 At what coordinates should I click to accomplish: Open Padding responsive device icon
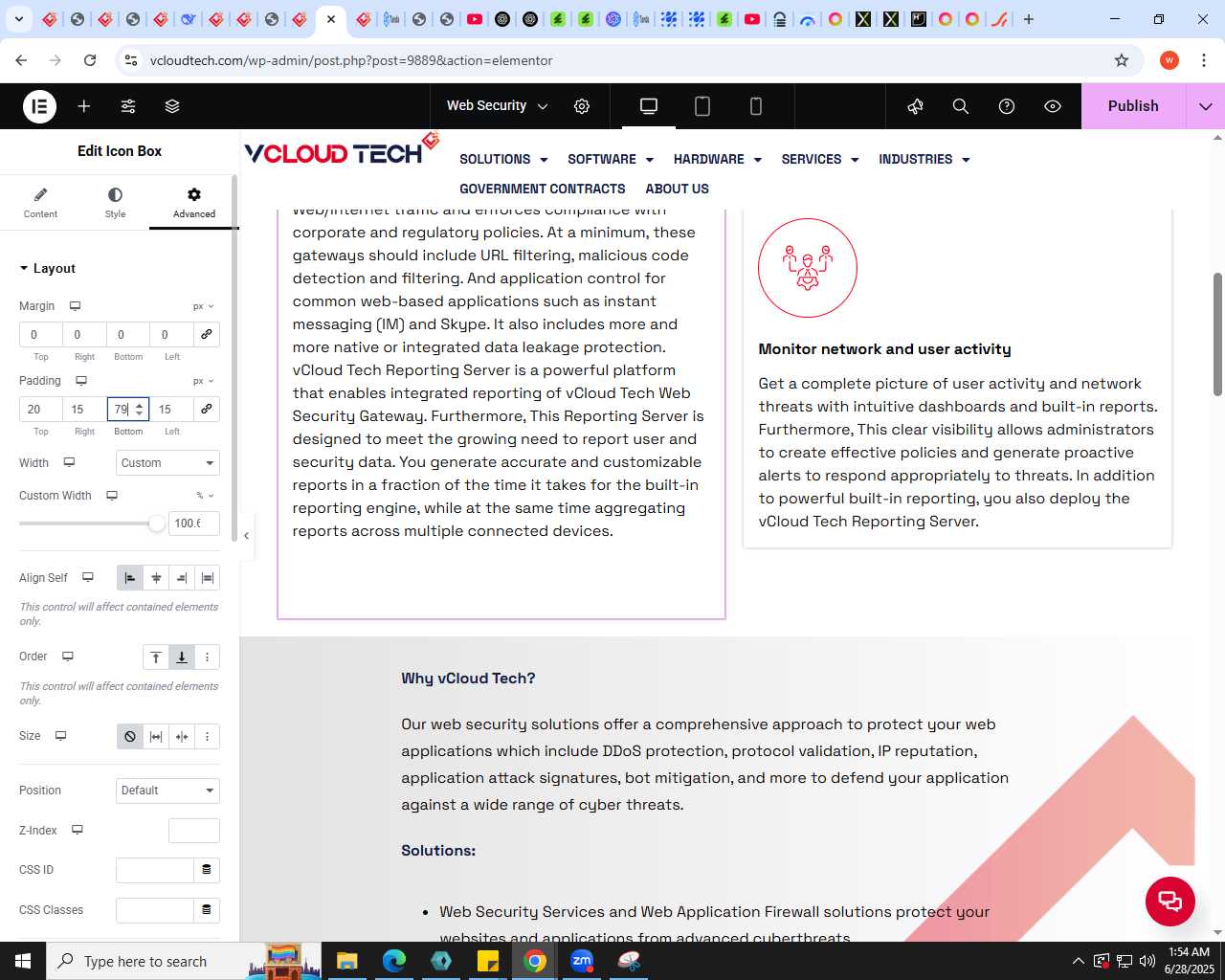coord(81,381)
